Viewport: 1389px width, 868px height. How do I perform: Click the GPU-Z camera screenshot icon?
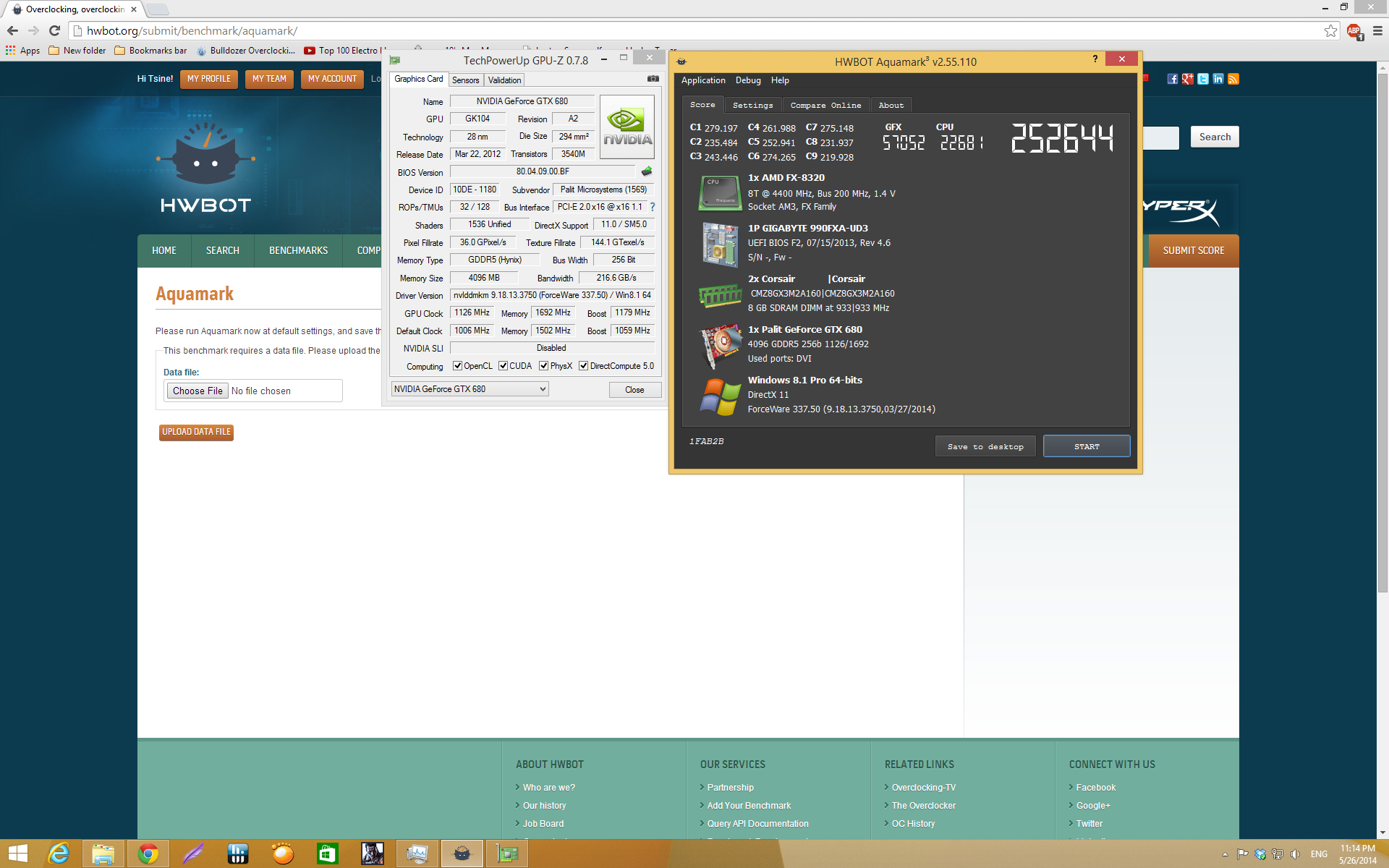pos(653,78)
